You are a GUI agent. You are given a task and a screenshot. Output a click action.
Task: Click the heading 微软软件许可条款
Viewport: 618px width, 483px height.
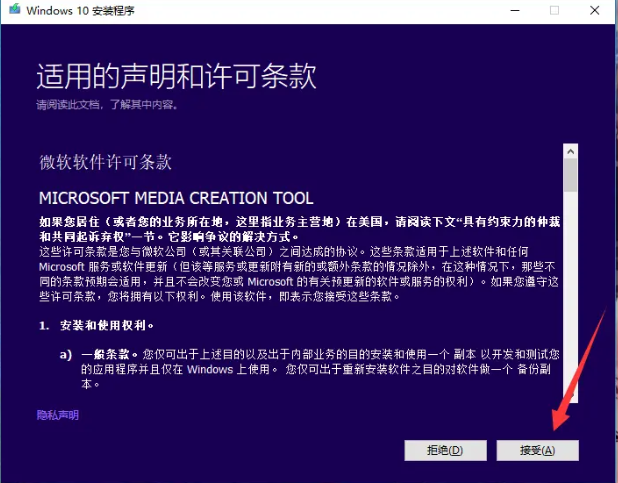(x=105, y=162)
